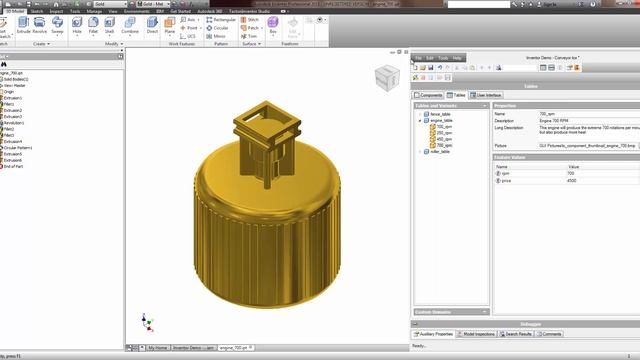The height and width of the screenshot is (360, 640).
Task: Switch to the User Interface tab
Action: pos(486,95)
